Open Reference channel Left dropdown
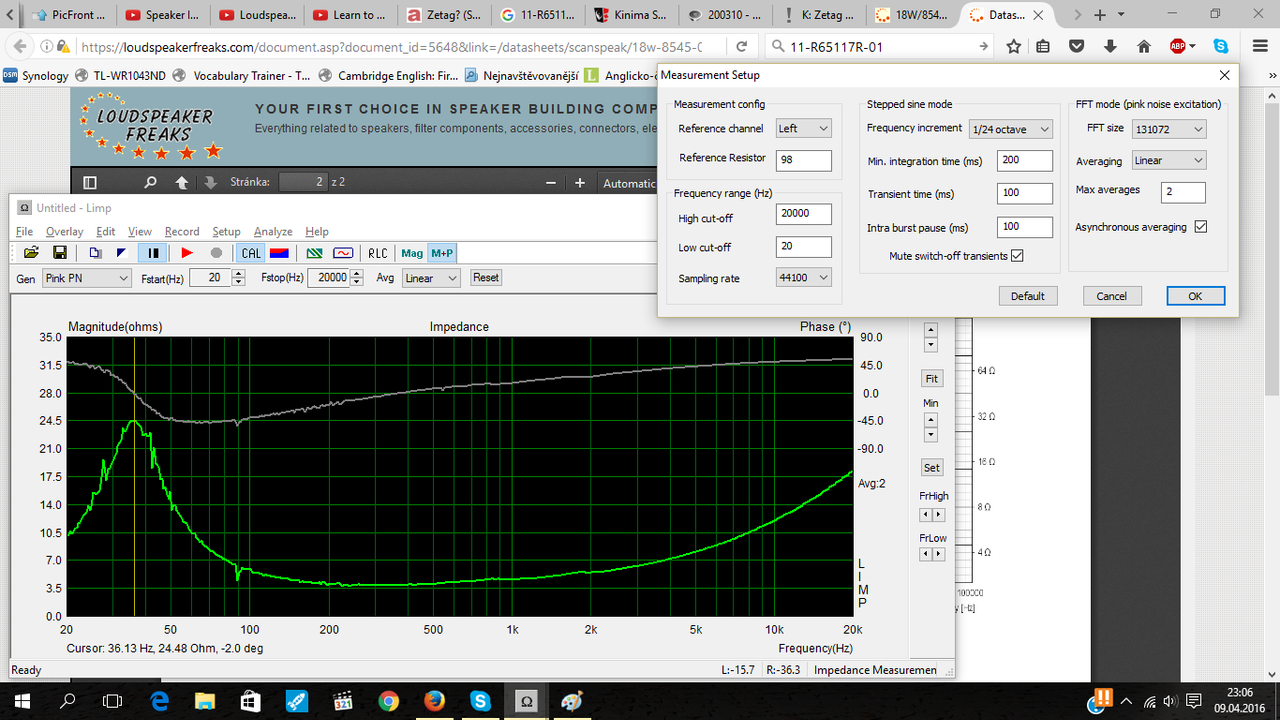 803,128
